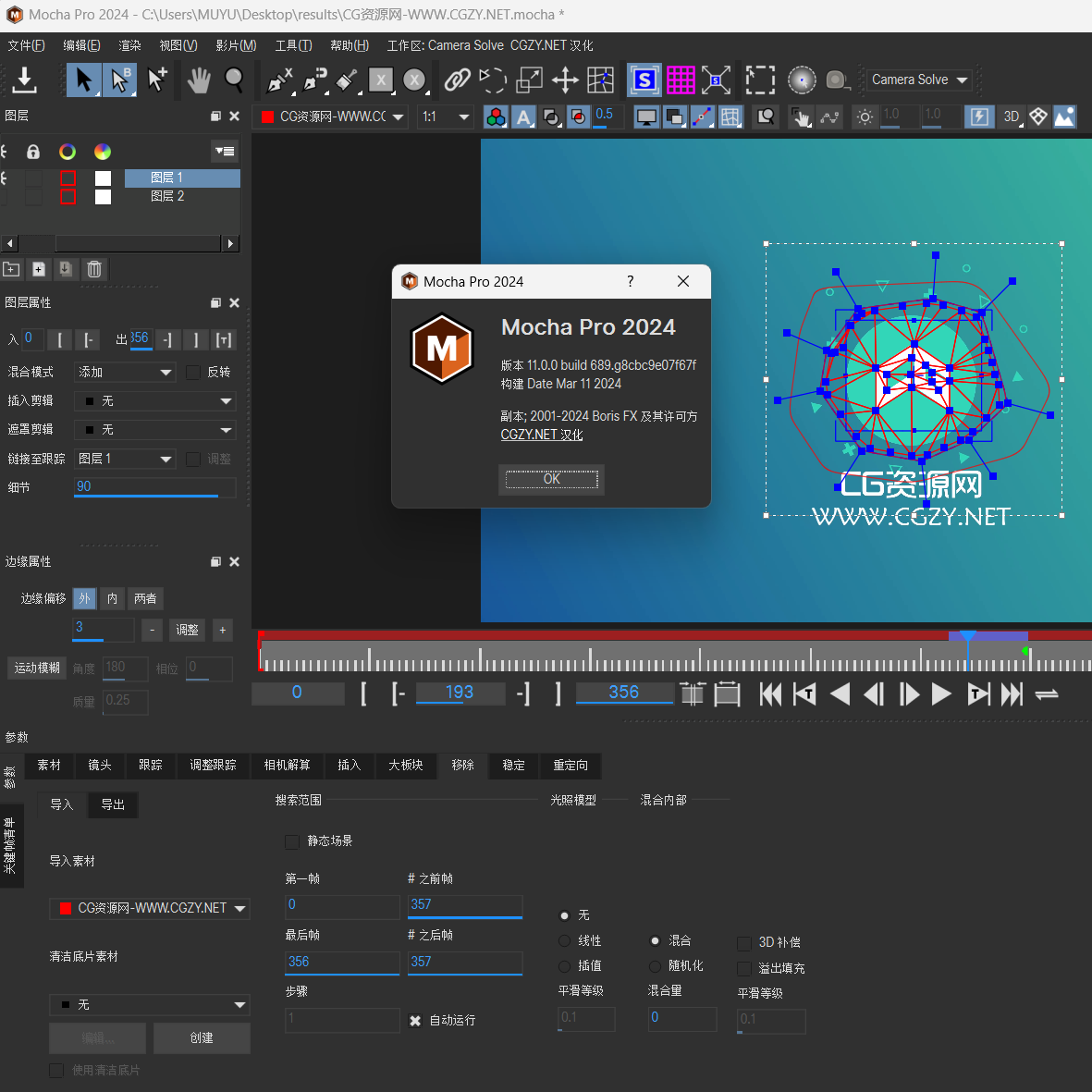Screen dimensions: 1092x1092
Task: Click the Show Alpha 'A' icon
Action: (x=523, y=117)
